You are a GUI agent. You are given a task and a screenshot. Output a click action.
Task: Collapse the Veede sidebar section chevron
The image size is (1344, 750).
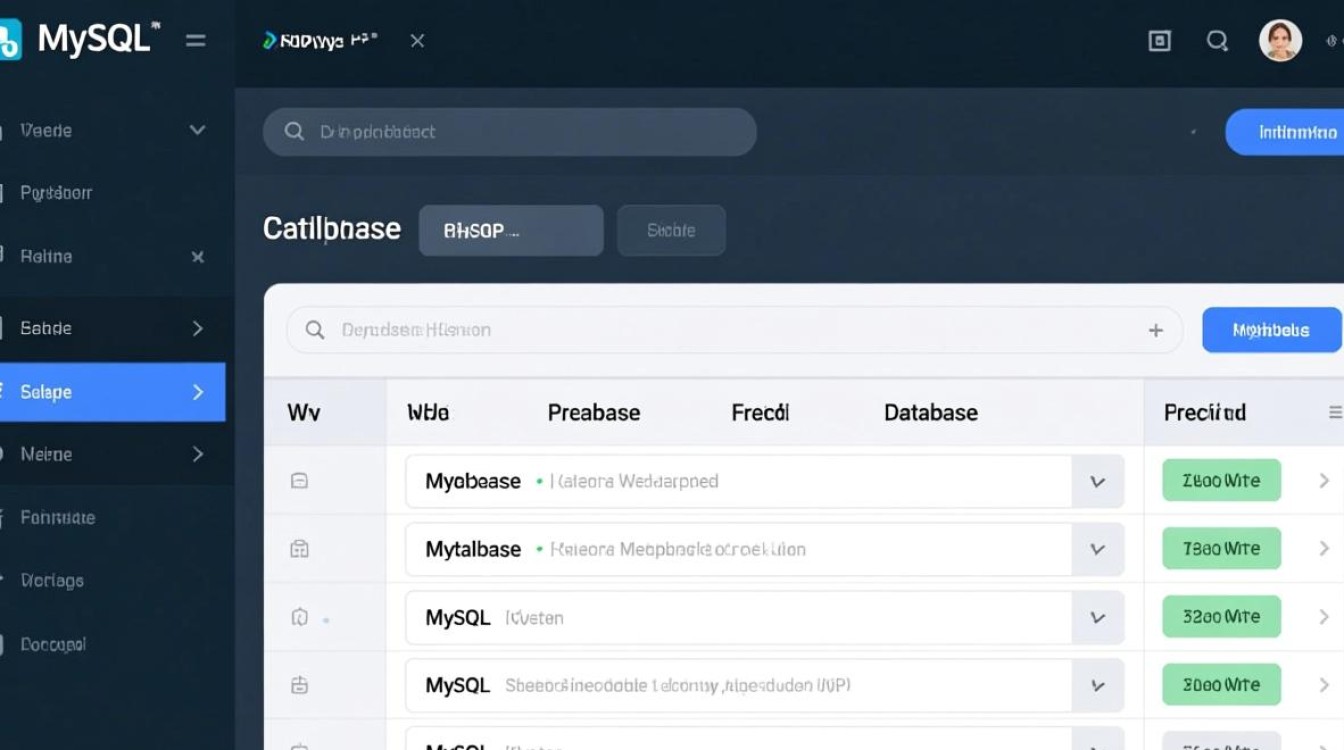[197, 130]
